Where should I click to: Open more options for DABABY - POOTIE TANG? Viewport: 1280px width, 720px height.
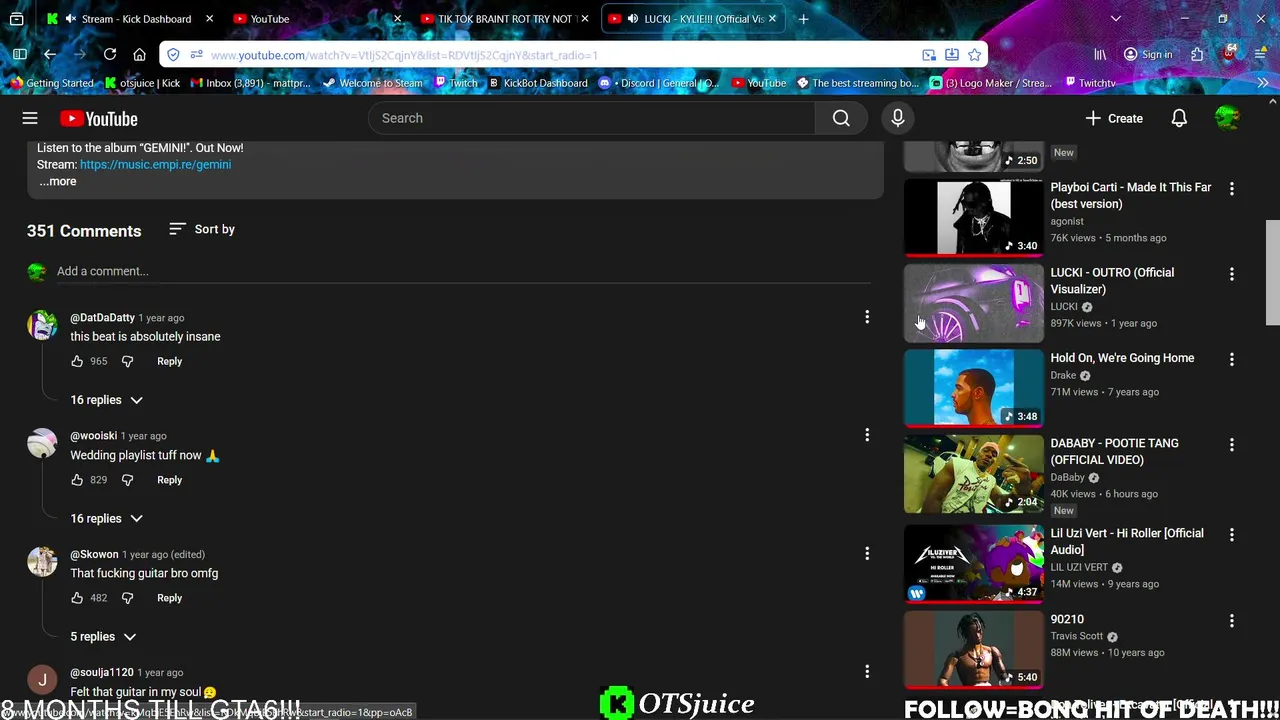pyautogui.click(x=1231, y=444)
